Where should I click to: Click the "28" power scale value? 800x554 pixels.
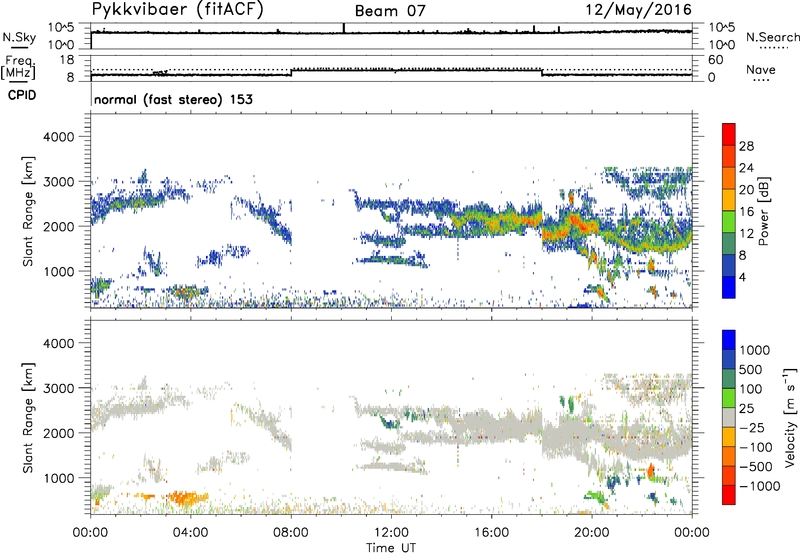(x=746, y=146)
